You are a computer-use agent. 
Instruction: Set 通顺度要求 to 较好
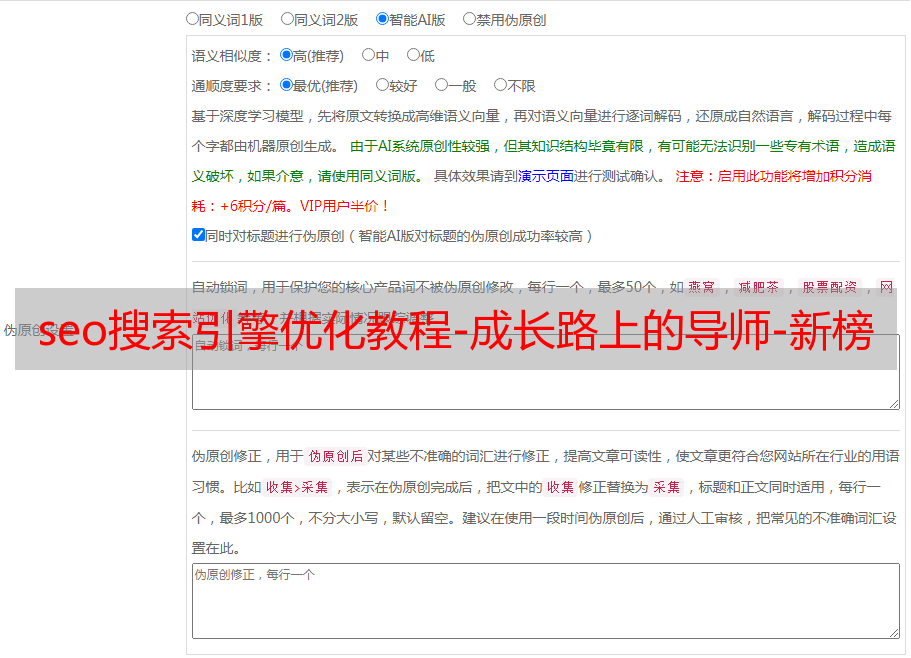[382, 85]
